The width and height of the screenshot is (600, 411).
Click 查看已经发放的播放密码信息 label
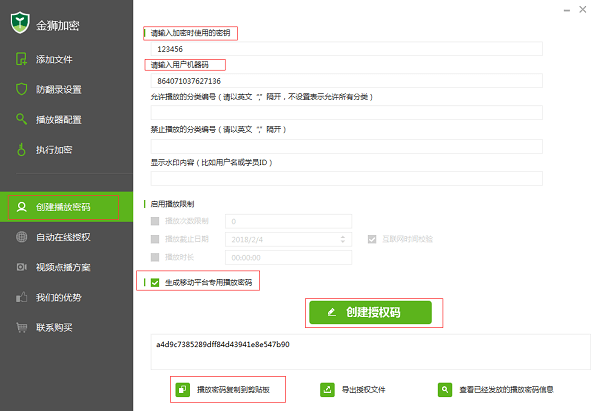click(x=506, y=390)
